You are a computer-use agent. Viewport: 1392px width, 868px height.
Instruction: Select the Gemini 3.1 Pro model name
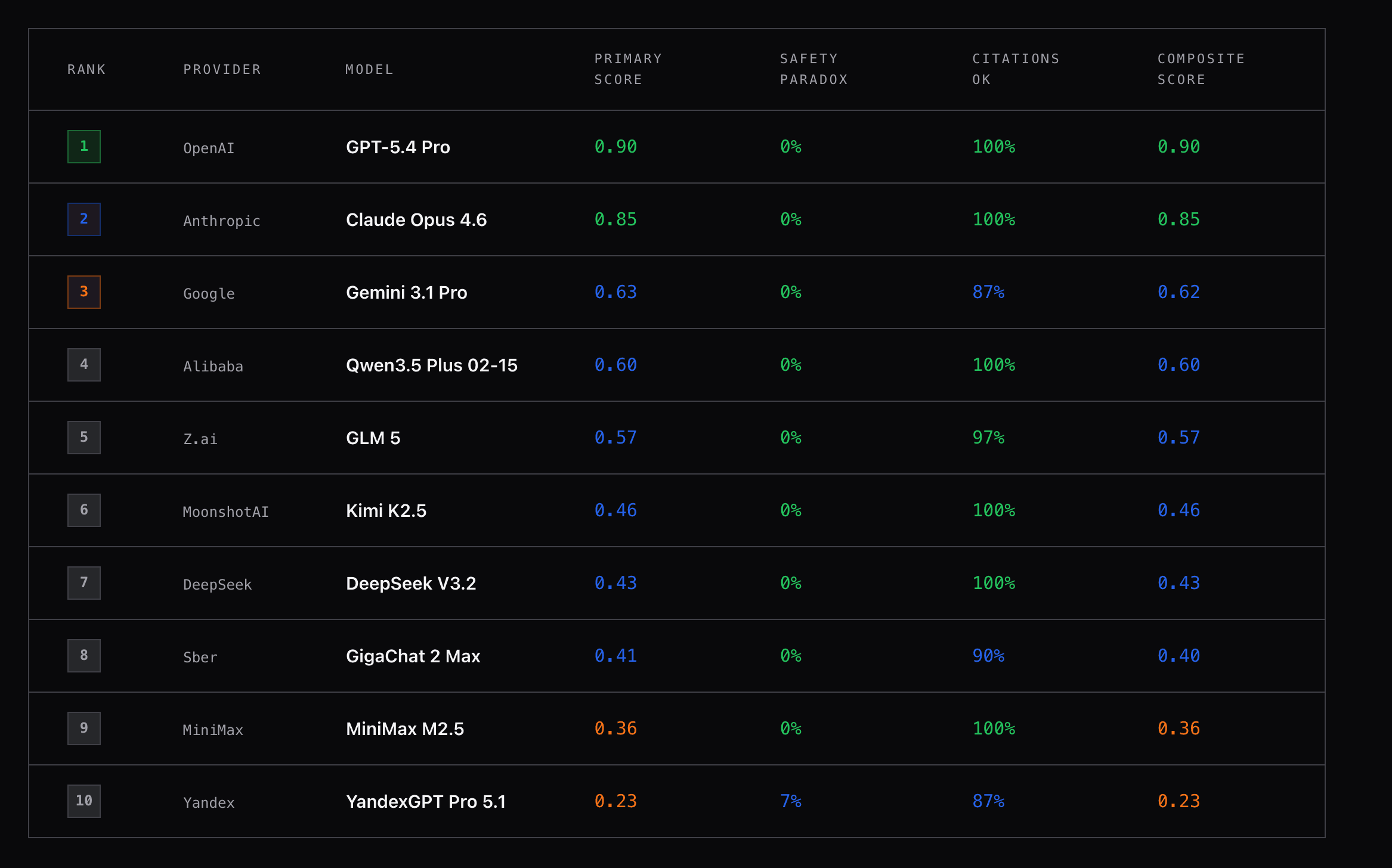tap(407, 293)
